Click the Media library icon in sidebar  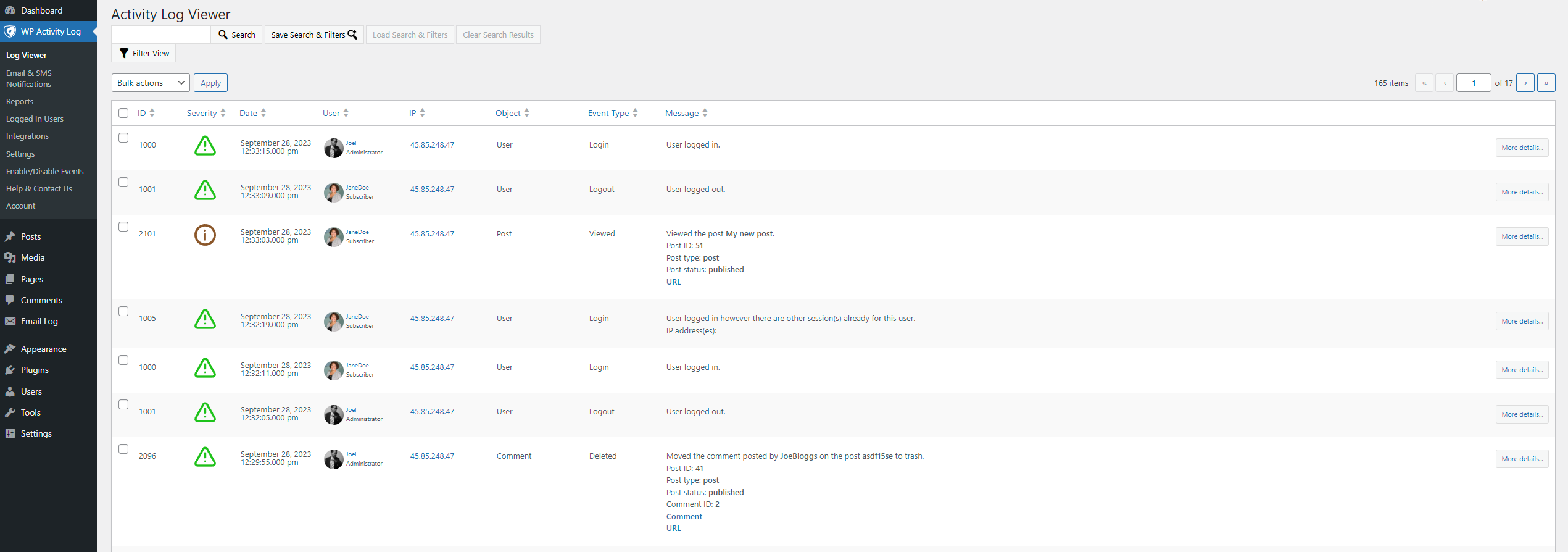click(10, 257)
